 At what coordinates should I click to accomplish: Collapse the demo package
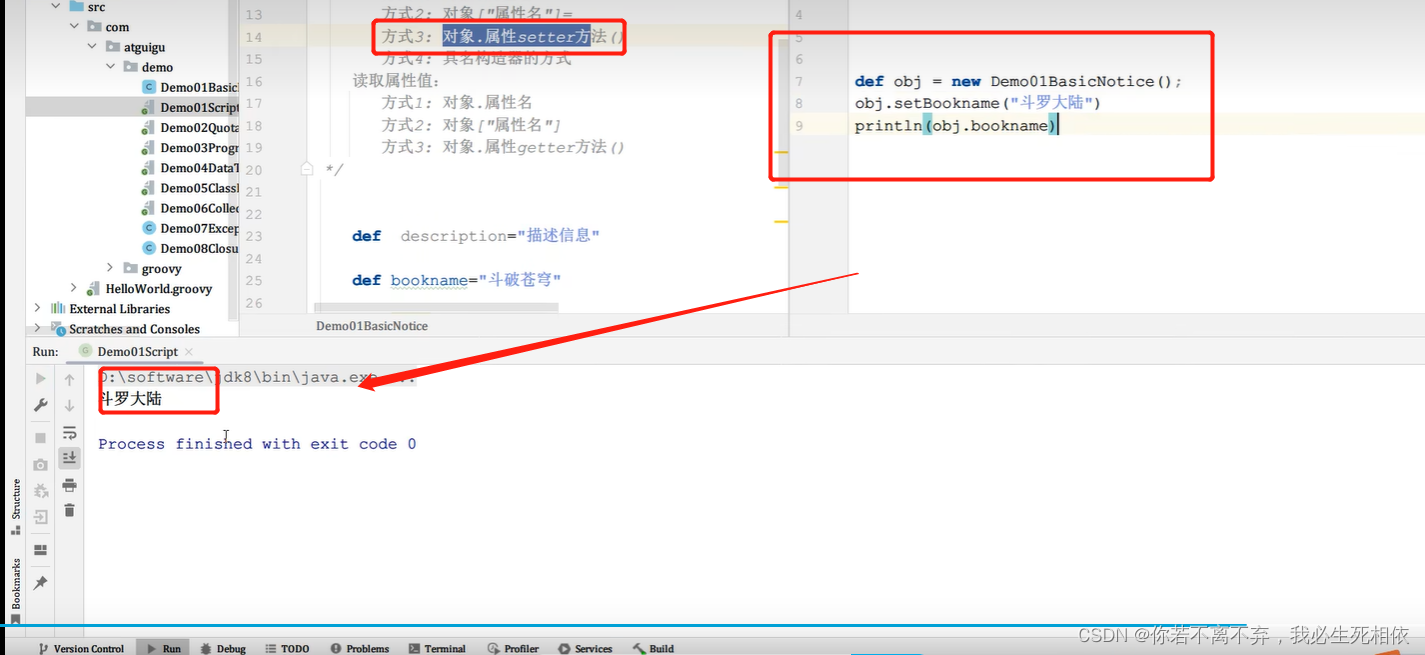click(x=111, y=67)
